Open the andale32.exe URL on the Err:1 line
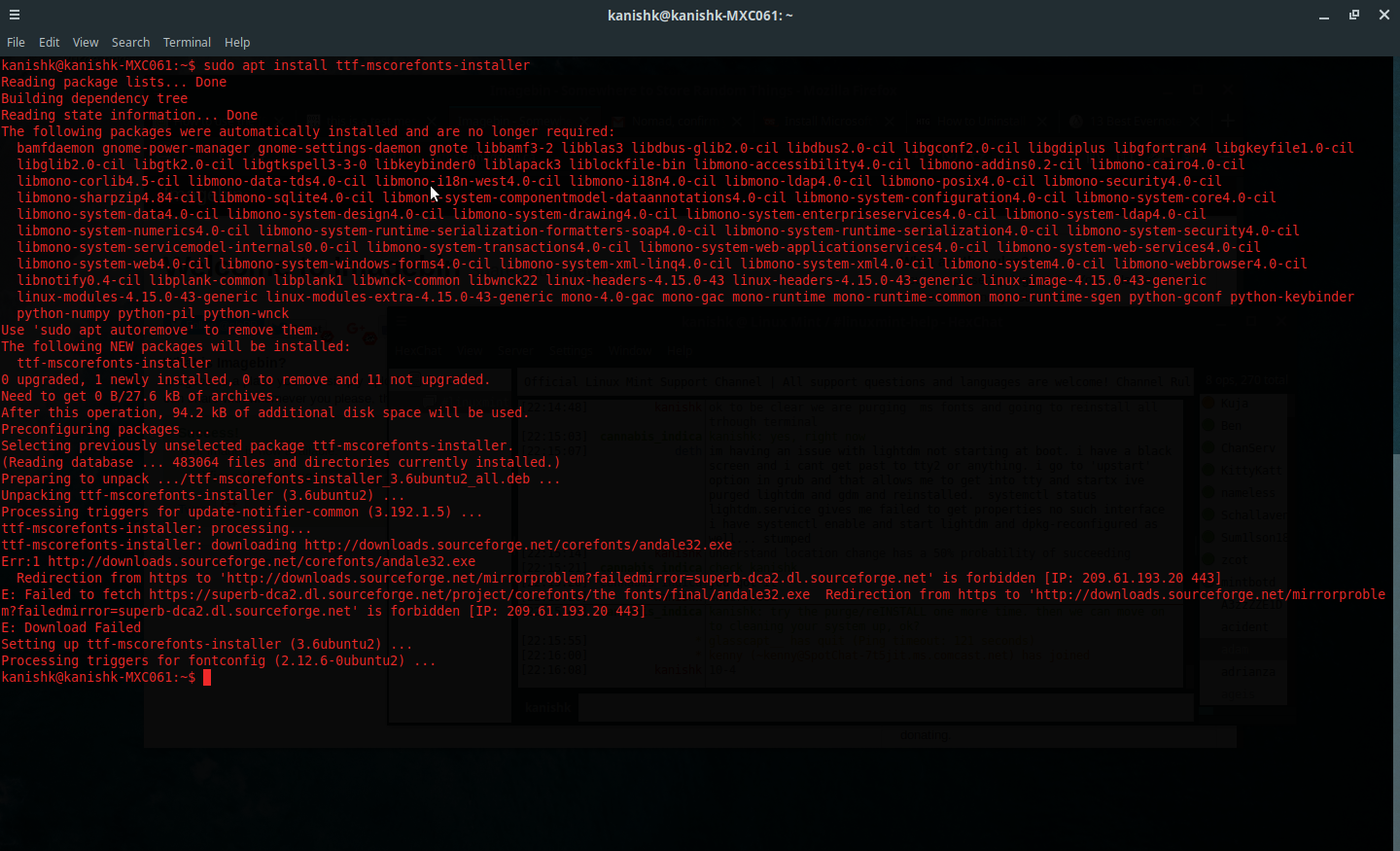Viewport: 1400px width, 851px height. (x=262, y=561)
